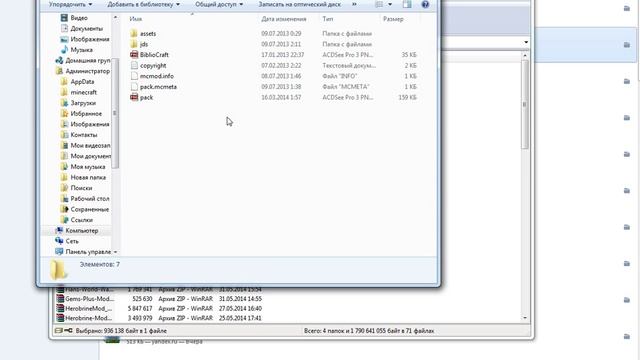
Task: Click Файл "INFO" type cell
Action: (340, 76)
